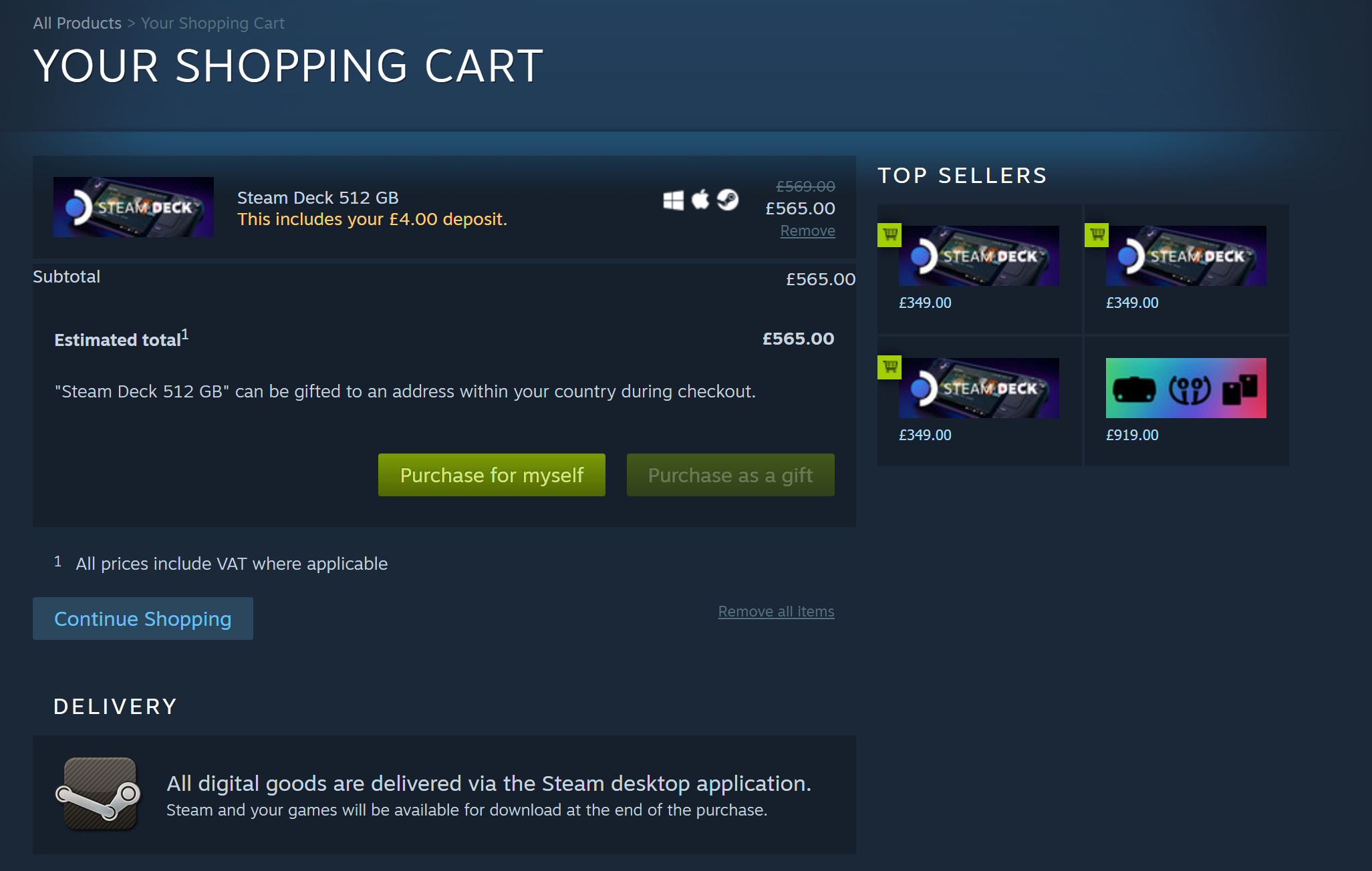Open the Steam Deck 512 GB item title
This screenshot has height=871, width=1372.
(317, 198)
